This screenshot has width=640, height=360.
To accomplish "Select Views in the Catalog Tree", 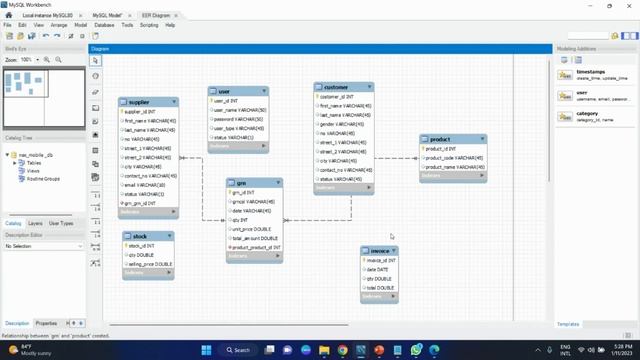I will [x=33, y=171].
